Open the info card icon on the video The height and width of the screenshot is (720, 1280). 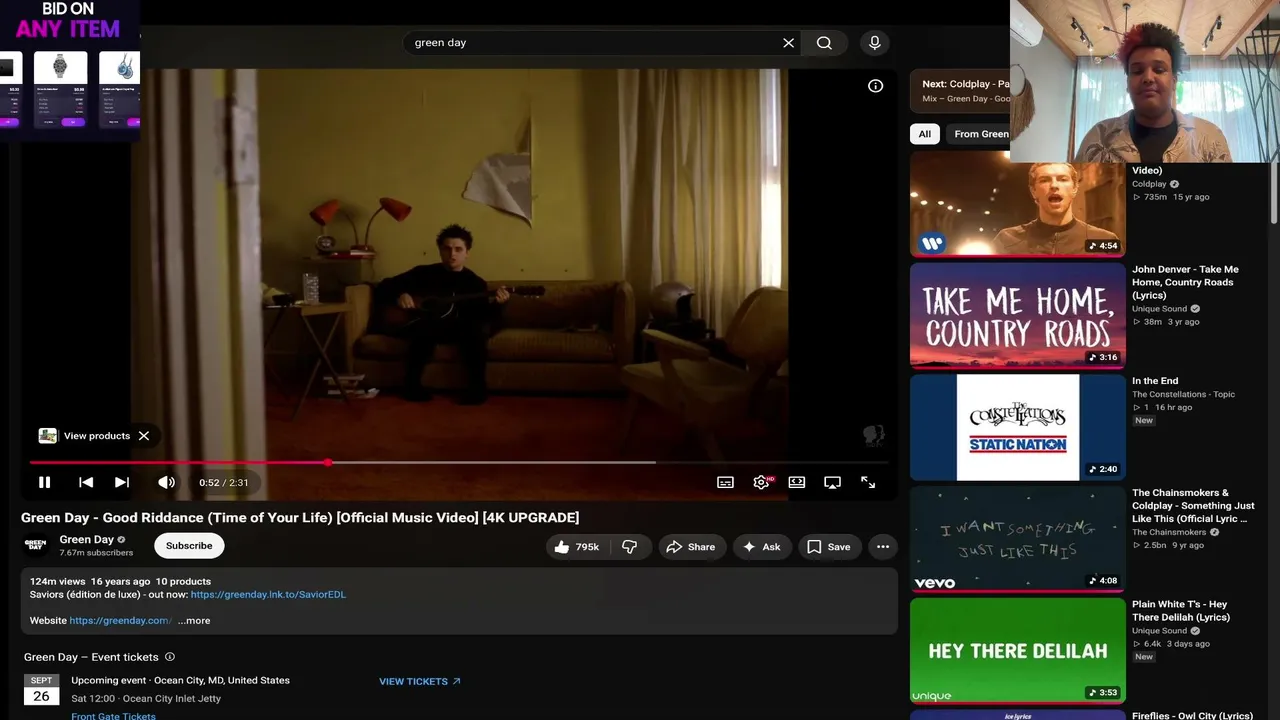tap(875, 86)
